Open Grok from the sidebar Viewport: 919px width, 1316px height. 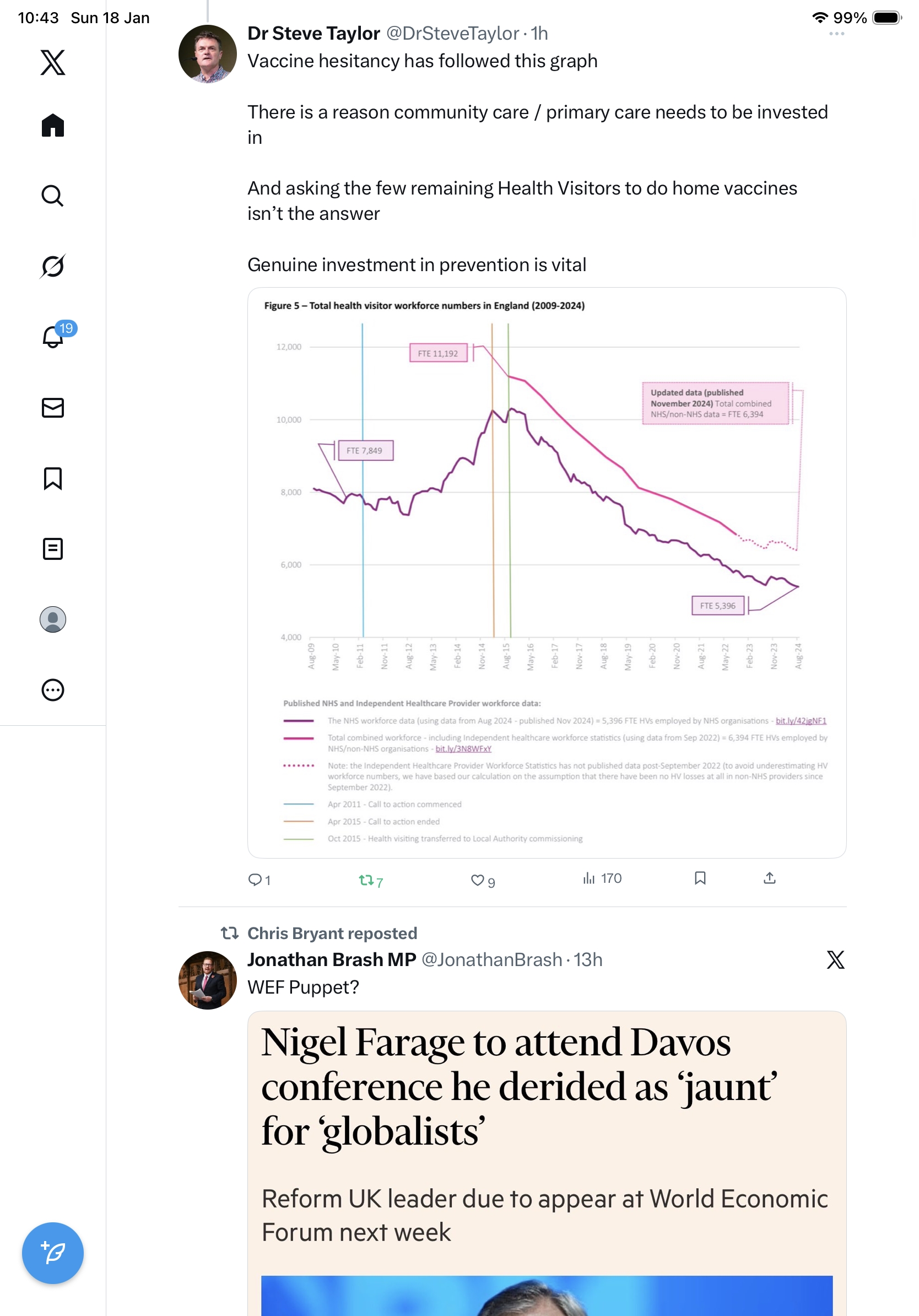pos(53,266)
